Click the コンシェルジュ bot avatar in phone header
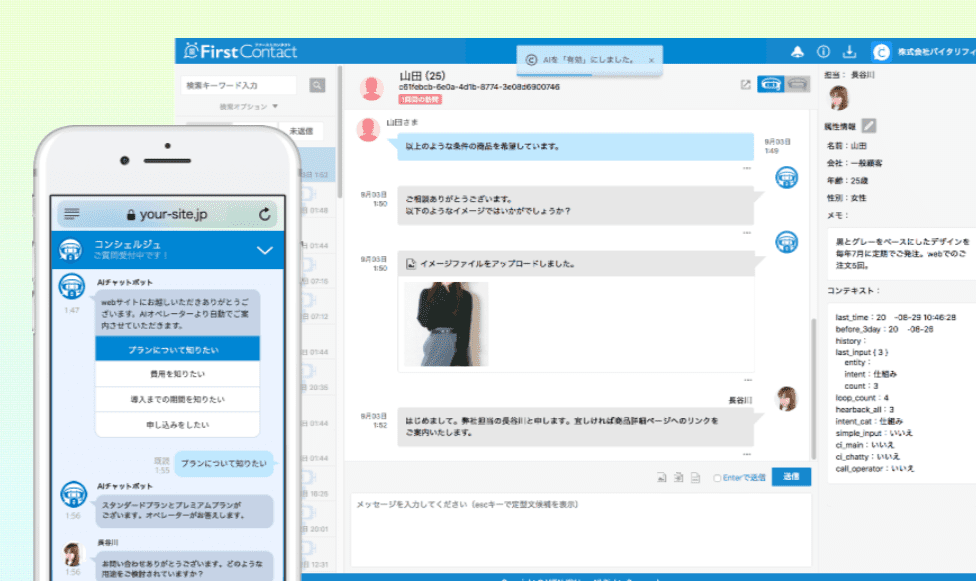Image resolution: width=976 pixels, height=581 pixels. (x=70, y=249)
